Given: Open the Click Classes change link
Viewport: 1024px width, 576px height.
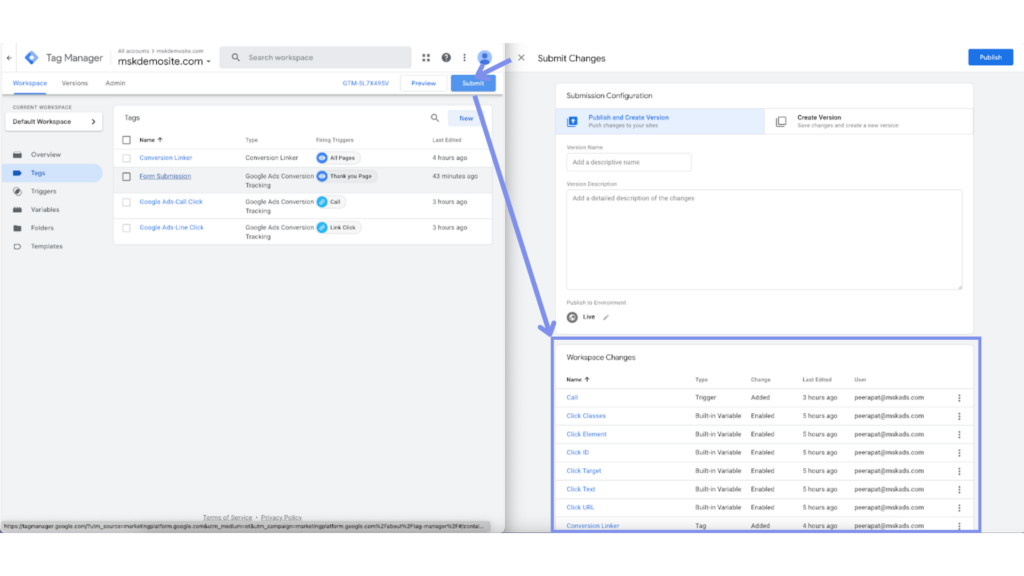Looking at the screenshot, I should 586,416.
